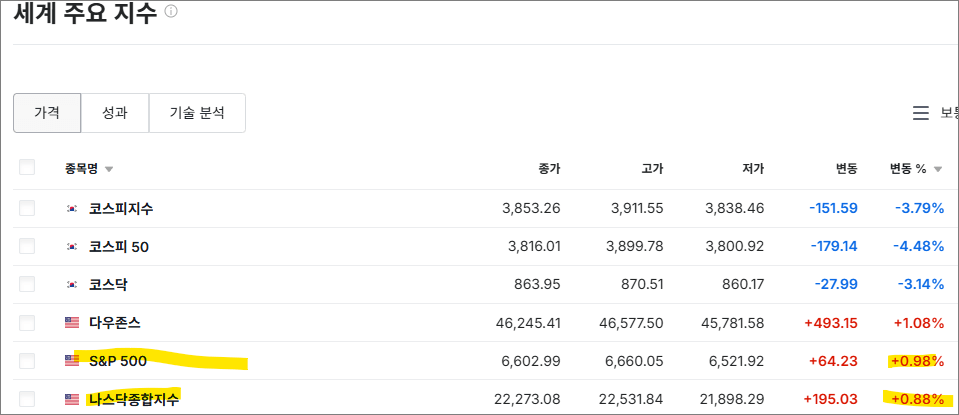Click the Korean flag icon beside 코스닥
The width and height of the screenshot is (959, 415).
click(72, 285)
